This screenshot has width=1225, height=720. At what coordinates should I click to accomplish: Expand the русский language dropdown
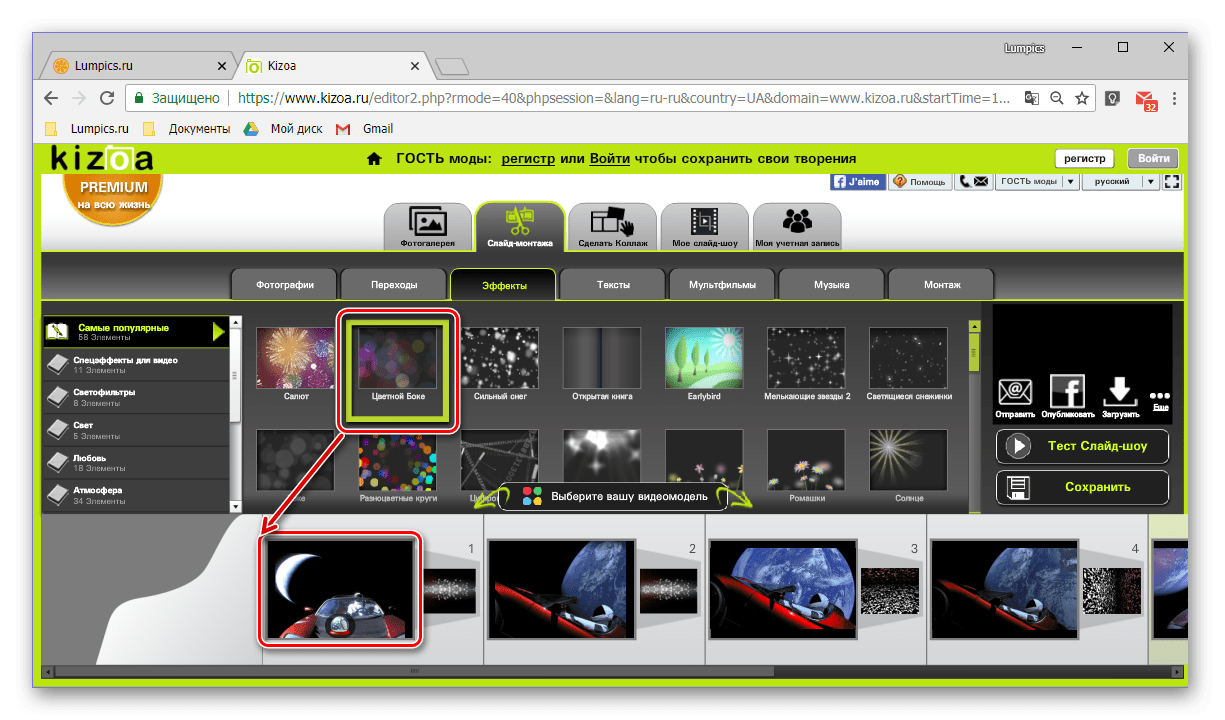[1121, 181]
